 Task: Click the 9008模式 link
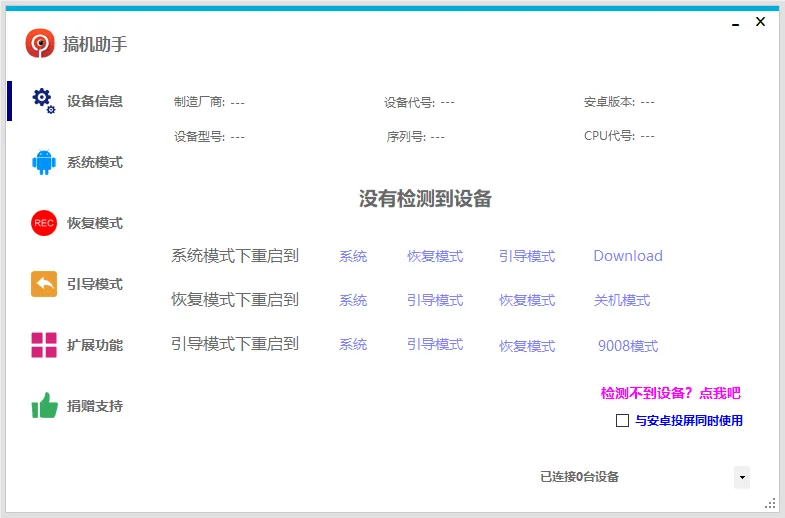click(x=628, y=346)
